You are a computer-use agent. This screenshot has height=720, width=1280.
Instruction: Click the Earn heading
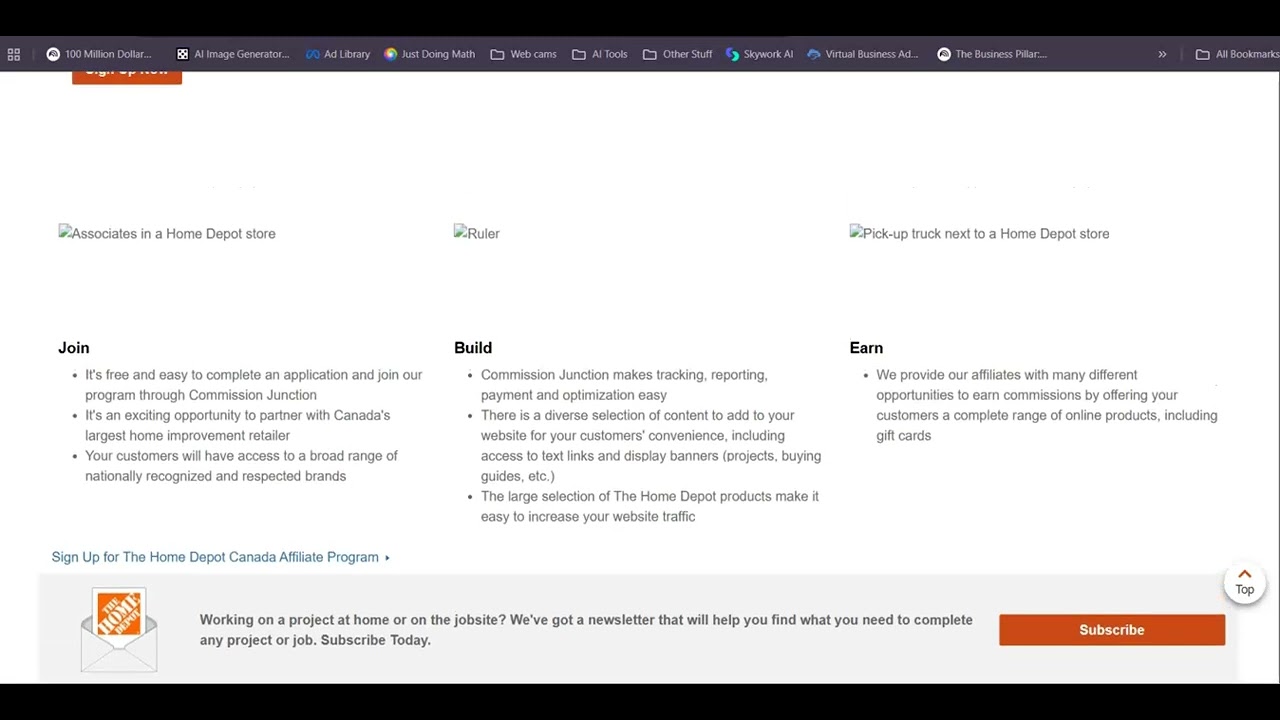click(866, 348)
